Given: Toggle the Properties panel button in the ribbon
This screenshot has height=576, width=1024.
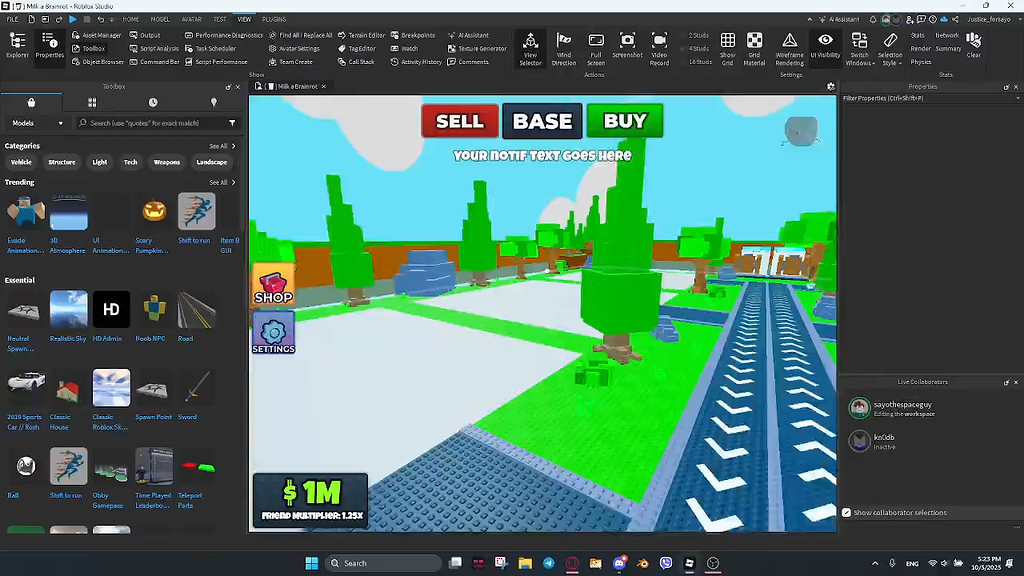Looking at the screenshot, I should tap(50, 46).
